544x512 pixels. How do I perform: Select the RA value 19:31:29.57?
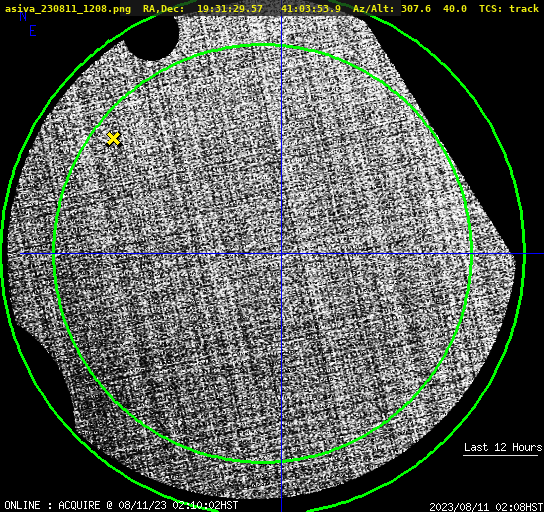click(230, 9)
